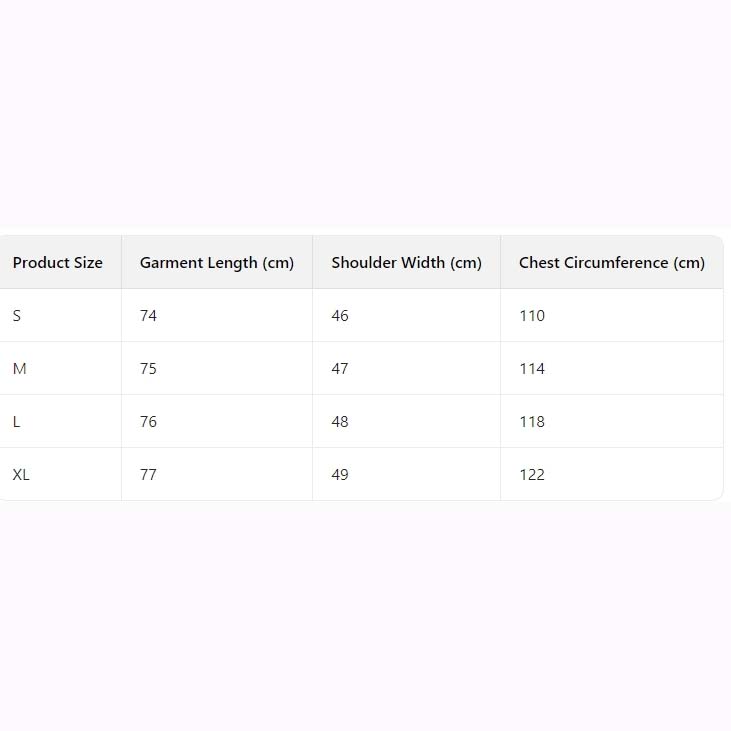The height and width of the screenshot is (731, 731).
Task: Click shoulder width value 46
Action: pos(340,316)
